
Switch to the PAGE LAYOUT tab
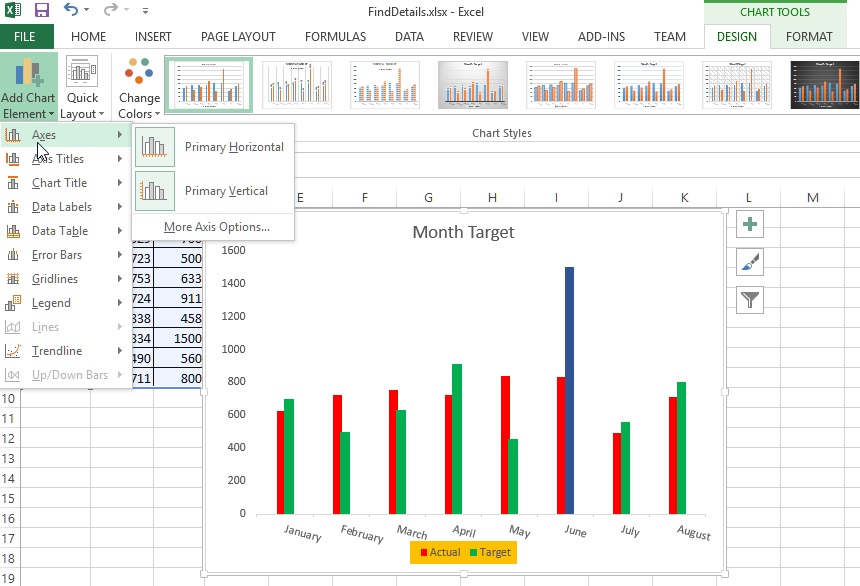[x=238, y=37]
